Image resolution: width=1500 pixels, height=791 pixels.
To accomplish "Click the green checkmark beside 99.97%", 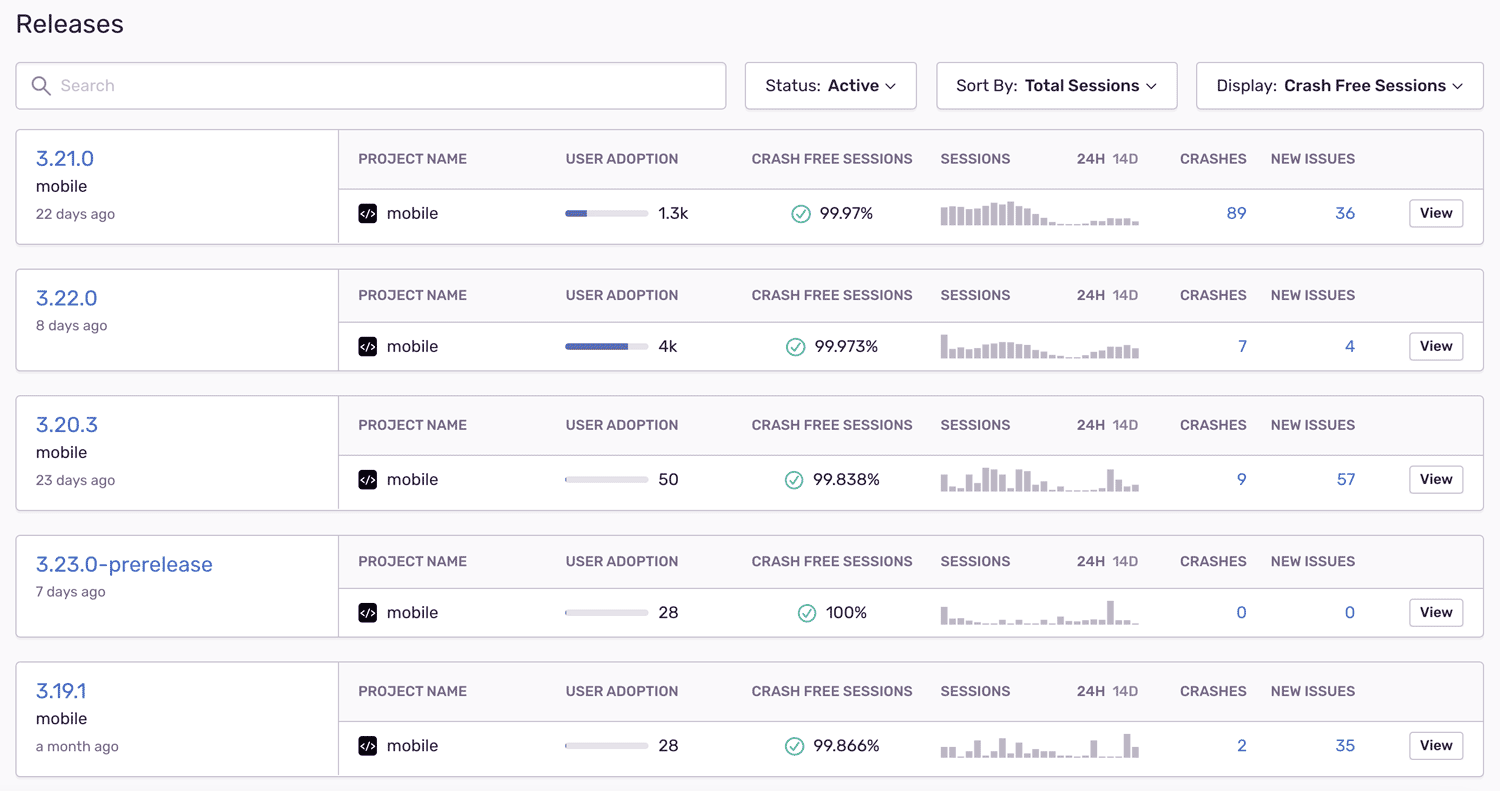I will [x=800, y=213].
